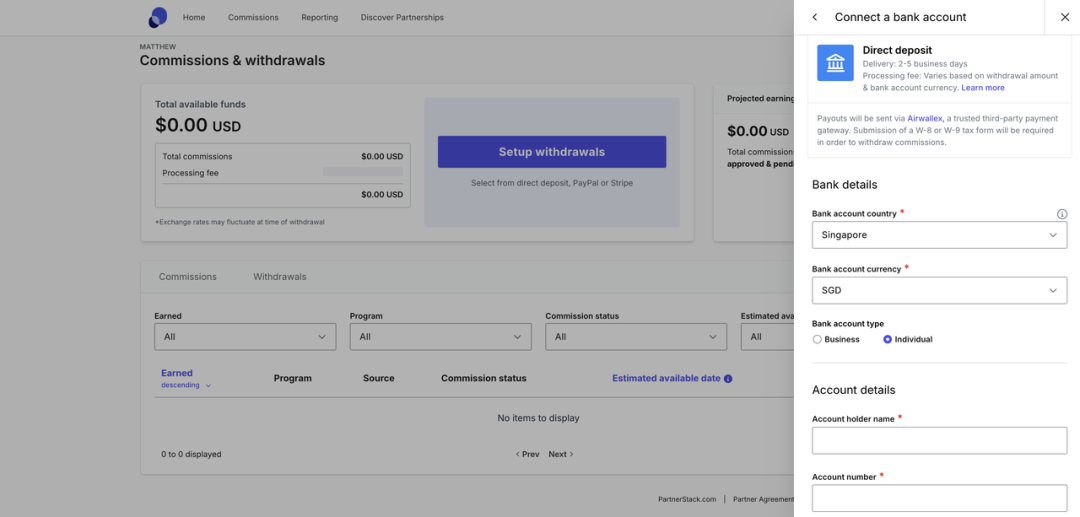Image resolution: width=1080 pixels, height=517 pixels.
Task: Switch to the Withdrawals tab
Action: (280, 277)
